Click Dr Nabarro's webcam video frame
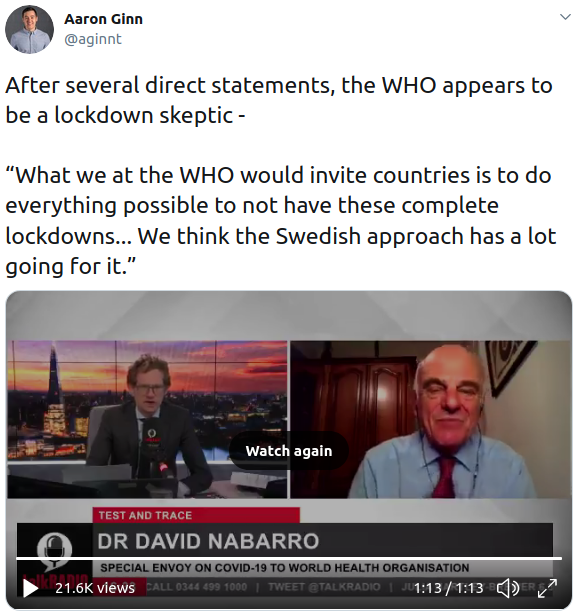The height and width of the screenshot is (616, 578). (x=431, y=420)
